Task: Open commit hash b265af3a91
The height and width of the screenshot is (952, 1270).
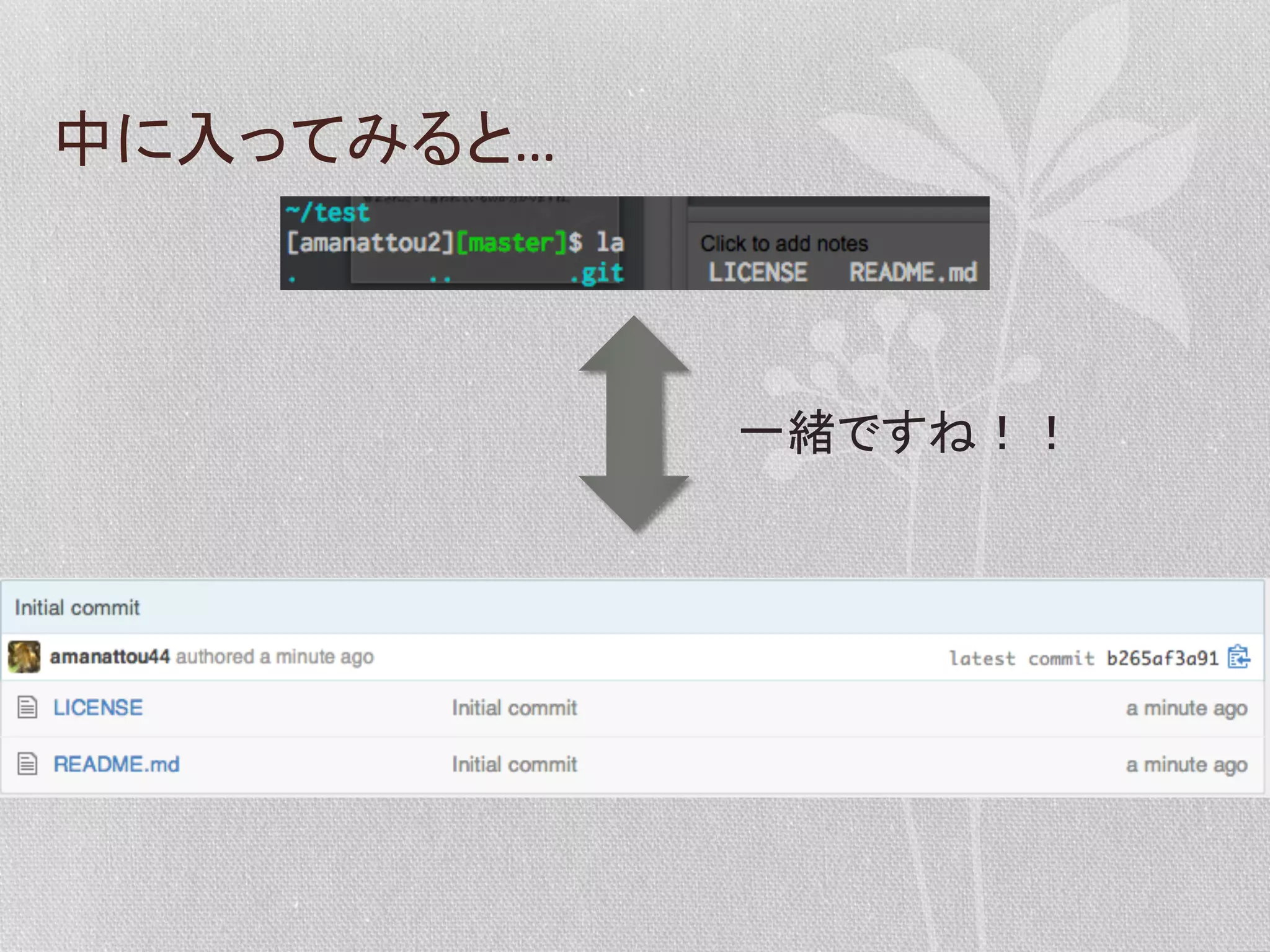Action: (x=1163, y=658)
